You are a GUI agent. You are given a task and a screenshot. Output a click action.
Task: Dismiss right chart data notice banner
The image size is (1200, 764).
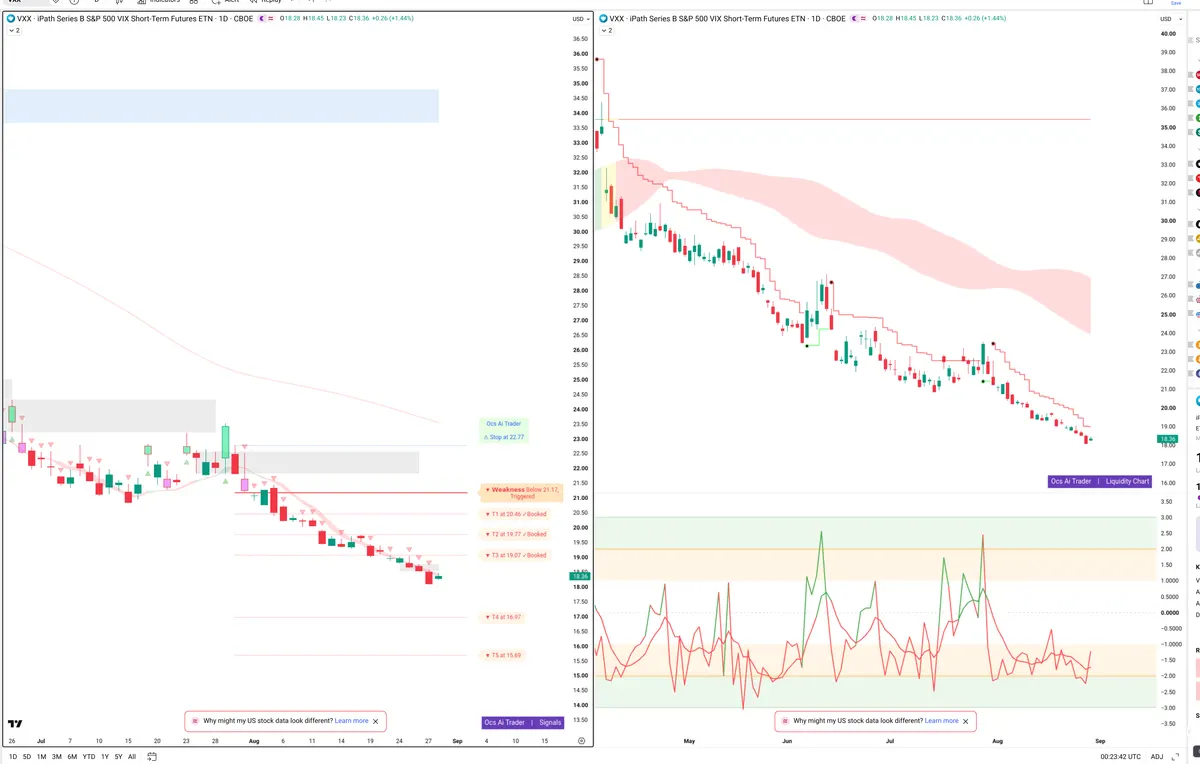[966, 720]
